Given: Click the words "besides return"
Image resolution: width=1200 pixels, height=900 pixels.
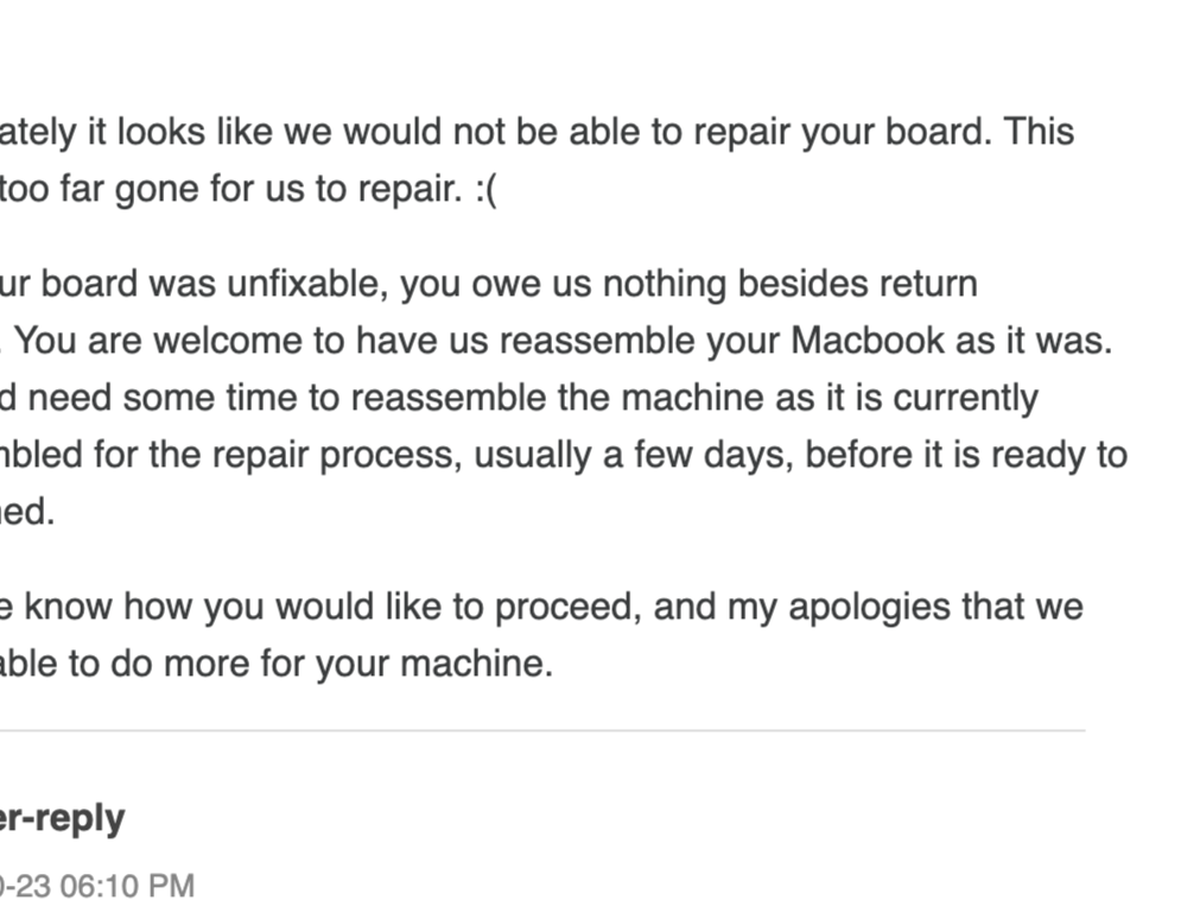Looking at the screenshot, I should coord(857,284).
